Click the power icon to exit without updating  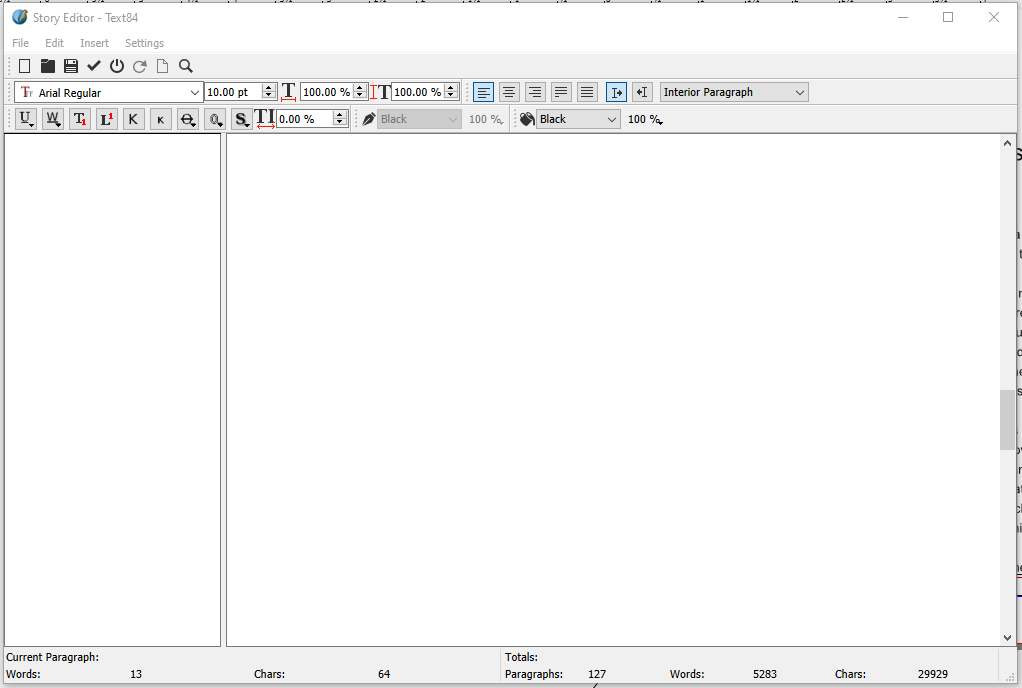[x=117, y=66]
